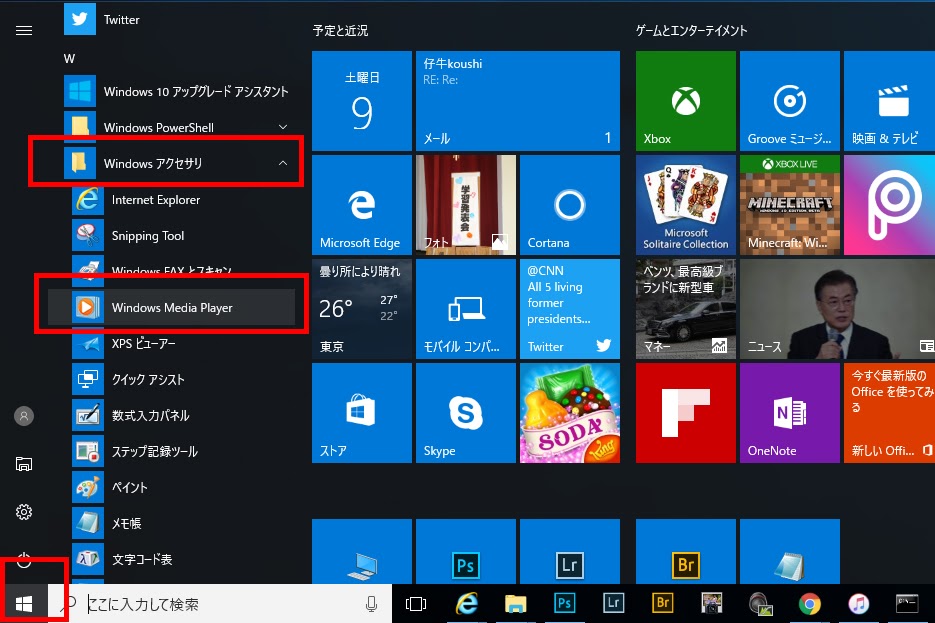Activate the microphone in search box

(371, 604)
